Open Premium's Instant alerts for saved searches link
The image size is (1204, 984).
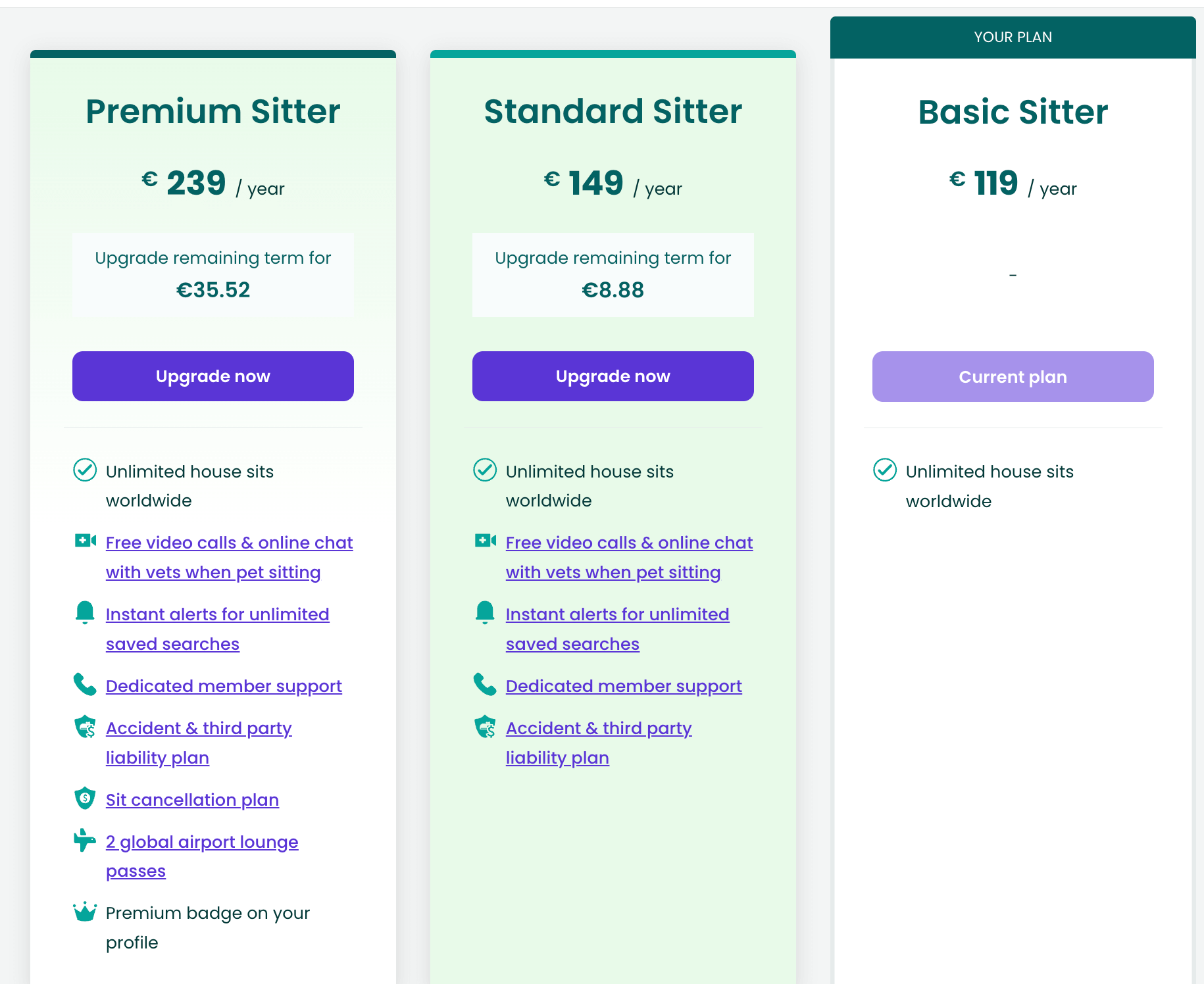point(218,629)
